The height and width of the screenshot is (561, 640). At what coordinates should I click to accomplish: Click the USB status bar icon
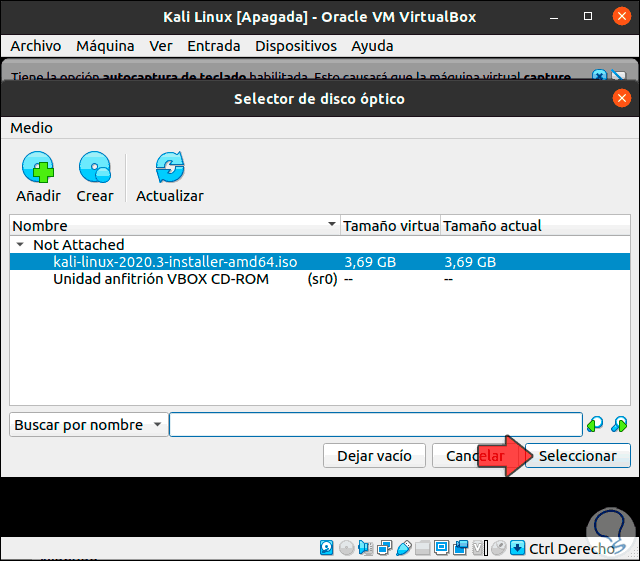[x=403, y=548]
